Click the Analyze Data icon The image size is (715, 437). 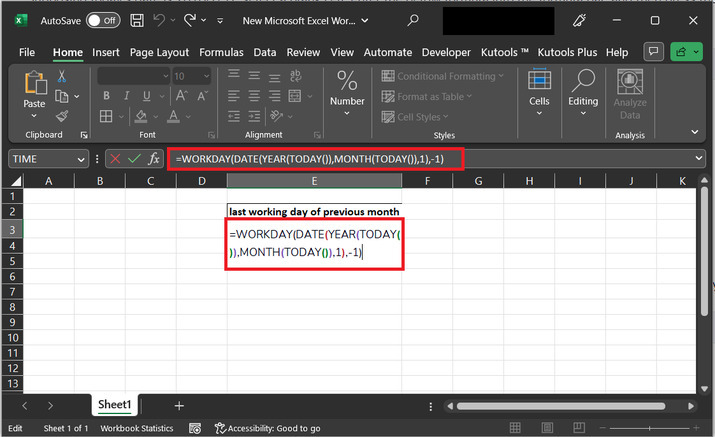[629, 84]
